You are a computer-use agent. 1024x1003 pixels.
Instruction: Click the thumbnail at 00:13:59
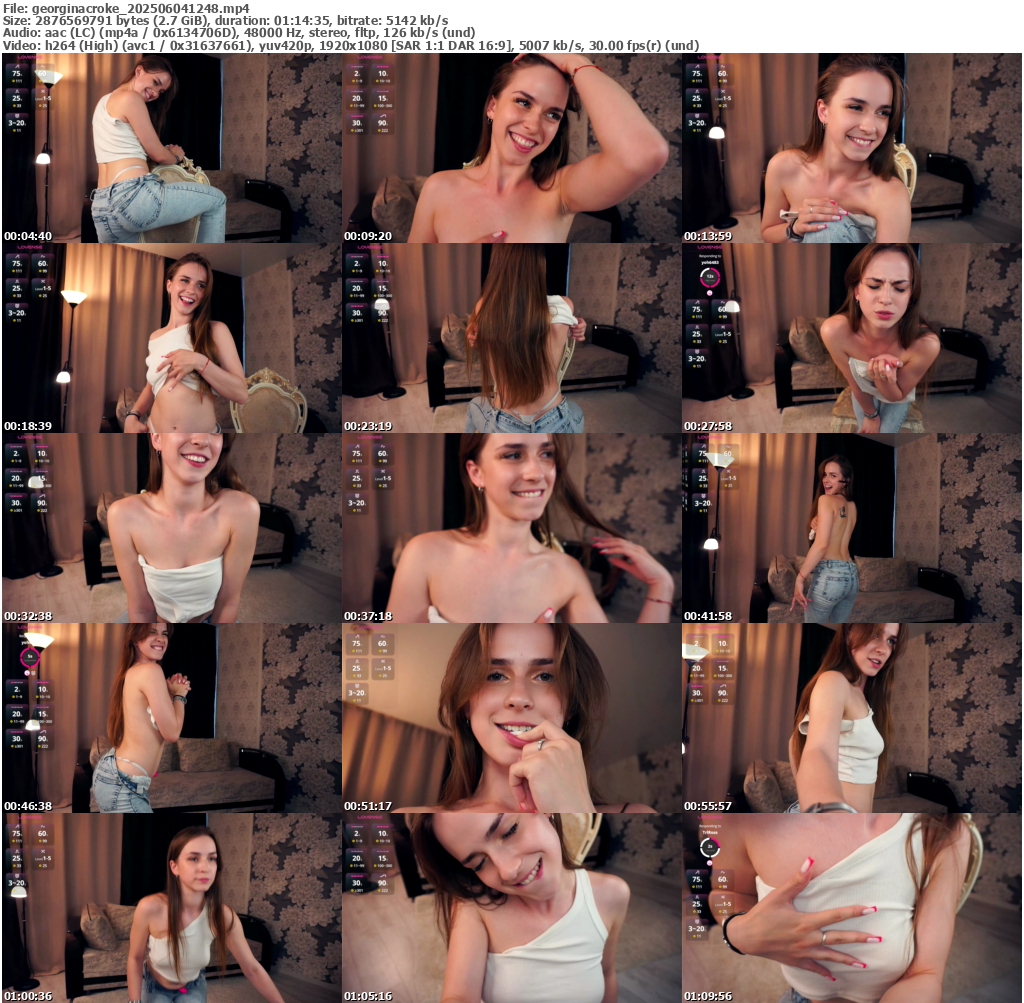pyautogui.click(x=851, y=148)
